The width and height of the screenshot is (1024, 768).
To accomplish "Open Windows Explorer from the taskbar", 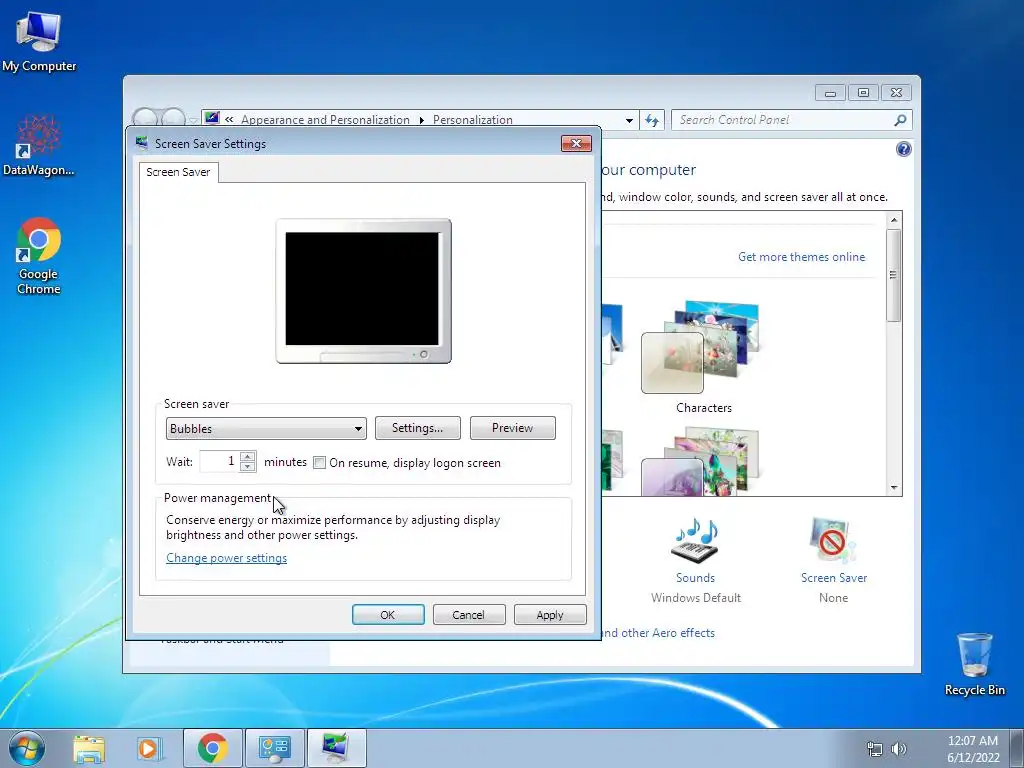I will (89, 748).
